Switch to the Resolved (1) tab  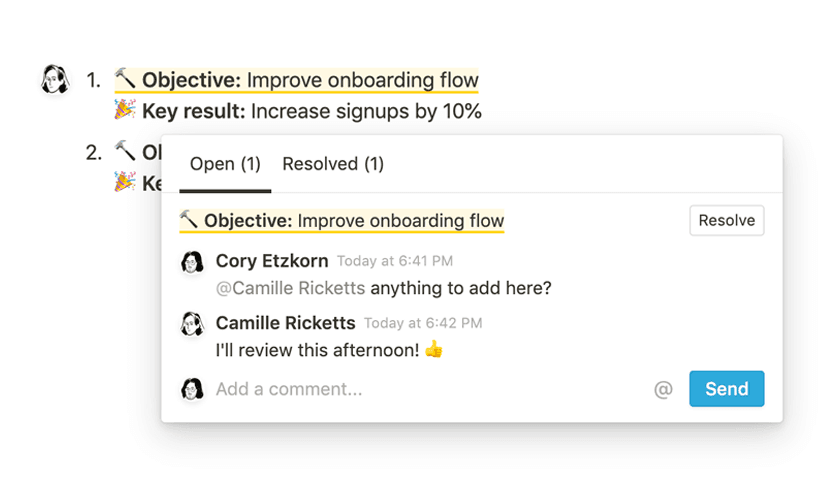pos(333,164)
